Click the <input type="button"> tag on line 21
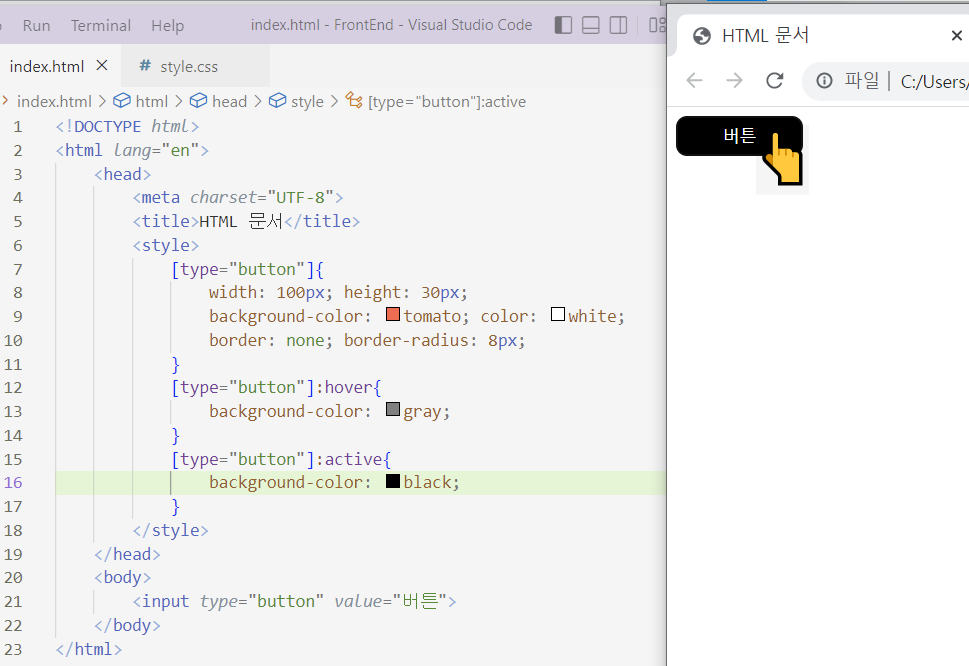969x666 pixels. click(294, 601)
